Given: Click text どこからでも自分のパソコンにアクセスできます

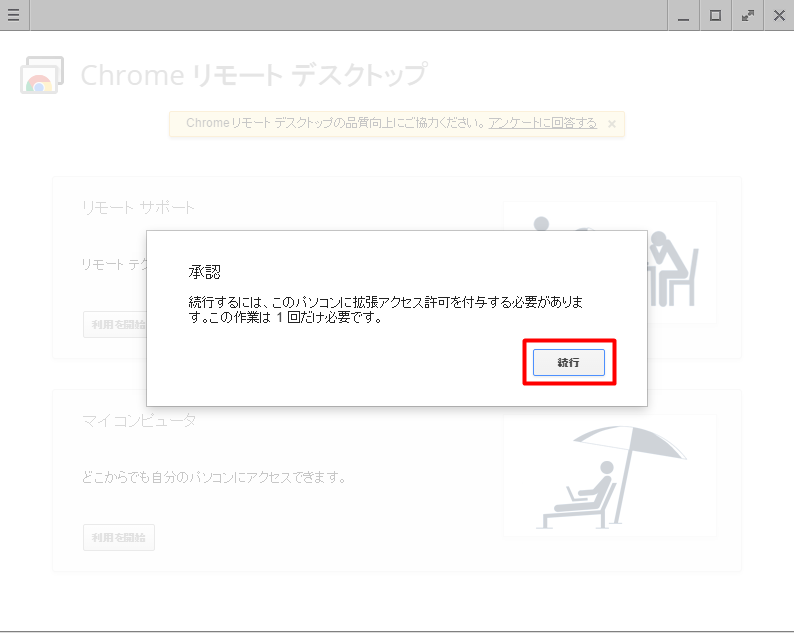Looking at the screenshot, I should [x=214, y=477].
